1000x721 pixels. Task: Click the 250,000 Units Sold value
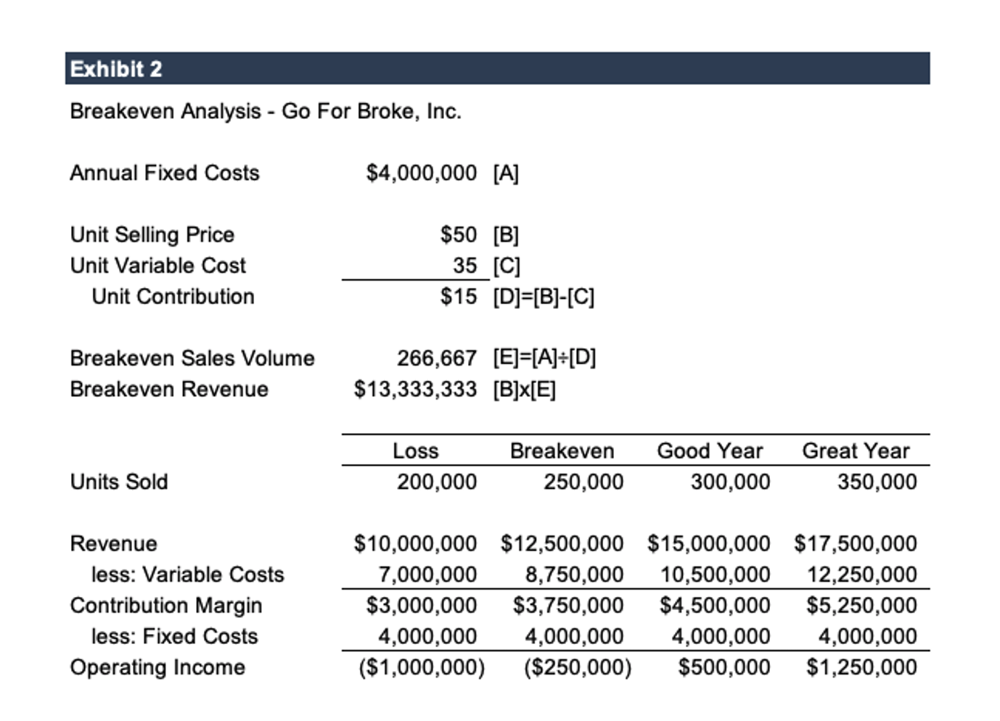(583, 482)
